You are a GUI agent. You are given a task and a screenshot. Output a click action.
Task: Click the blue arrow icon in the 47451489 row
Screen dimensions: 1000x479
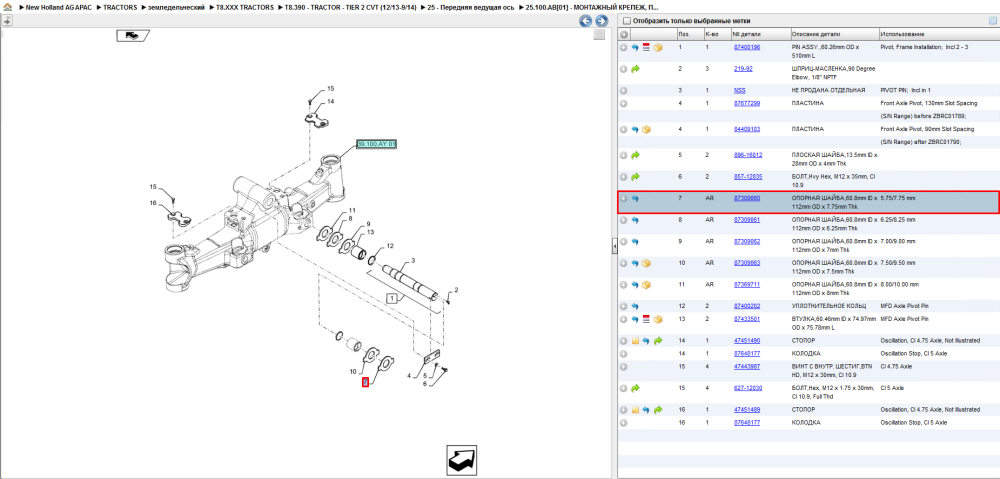(646, 409)
